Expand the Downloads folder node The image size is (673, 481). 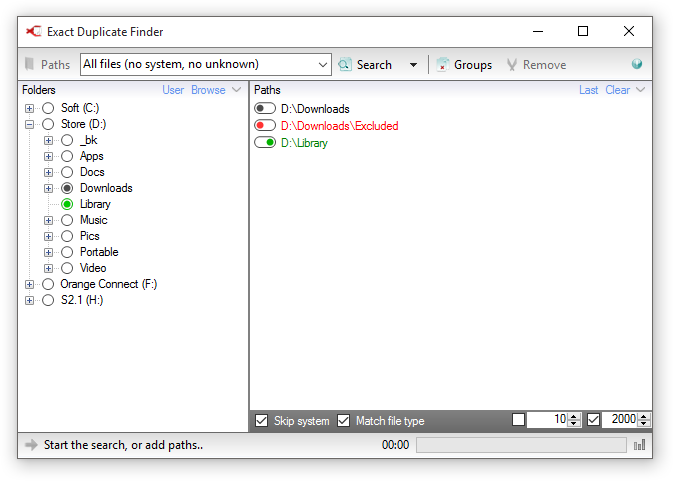[x=48, y=188]
